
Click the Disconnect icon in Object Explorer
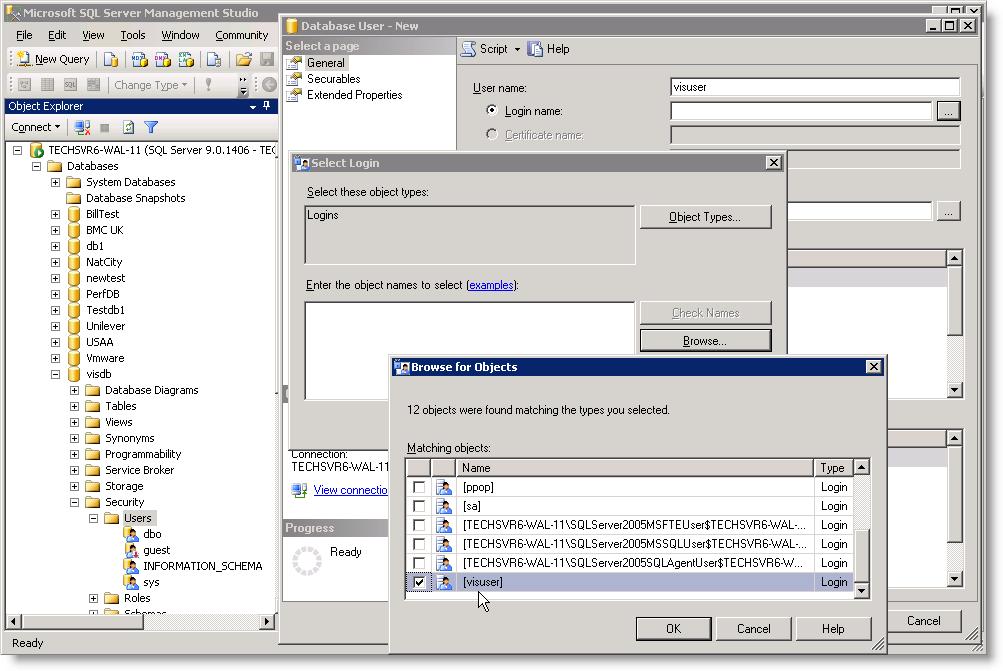coord(82,127)
